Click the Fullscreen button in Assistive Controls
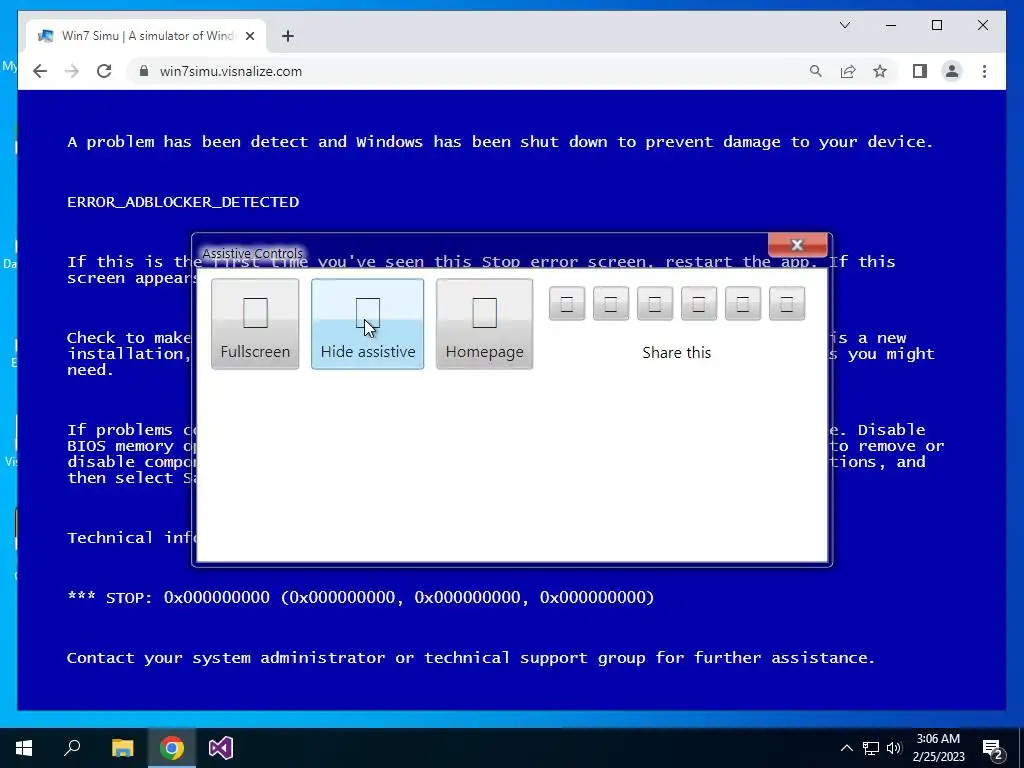Viewport: 1024px width, 768px height. pos(255,324)
